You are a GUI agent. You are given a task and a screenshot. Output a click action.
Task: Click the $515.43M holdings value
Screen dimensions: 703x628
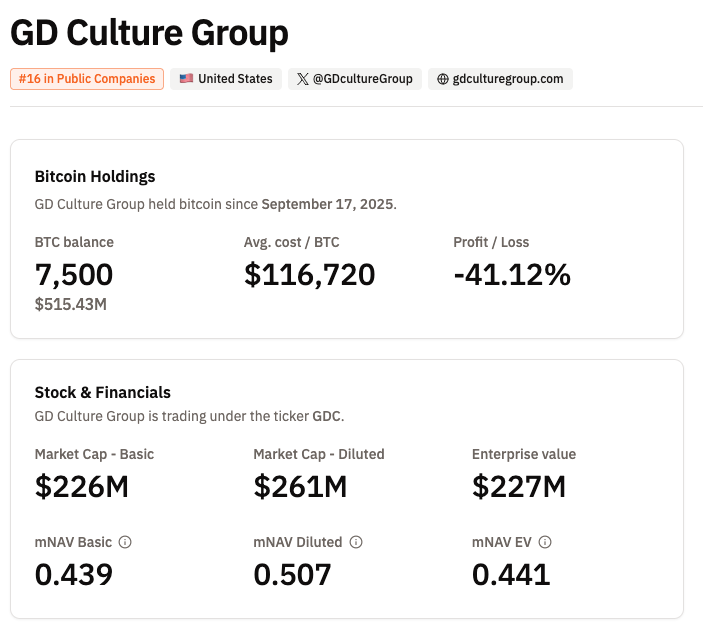coord(70,304)
